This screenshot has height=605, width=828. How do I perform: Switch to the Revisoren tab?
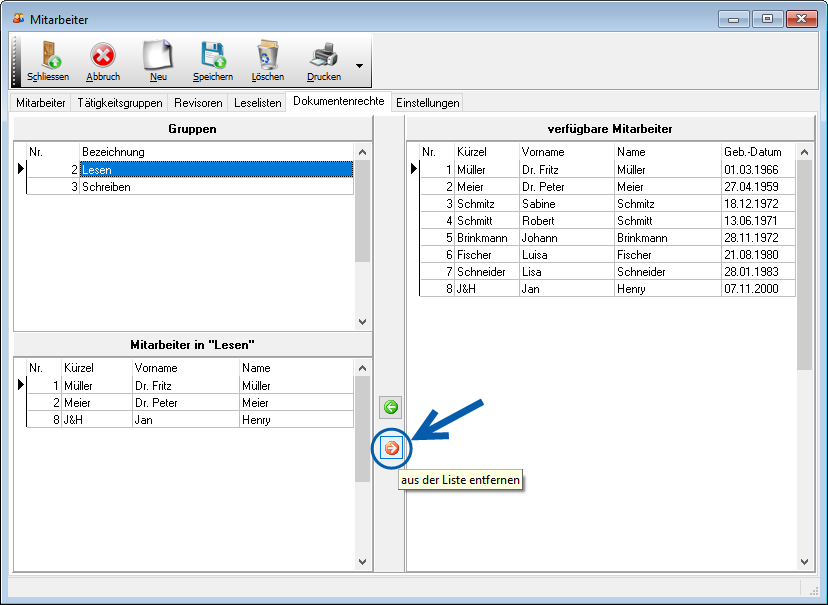(x=198, y=103)
